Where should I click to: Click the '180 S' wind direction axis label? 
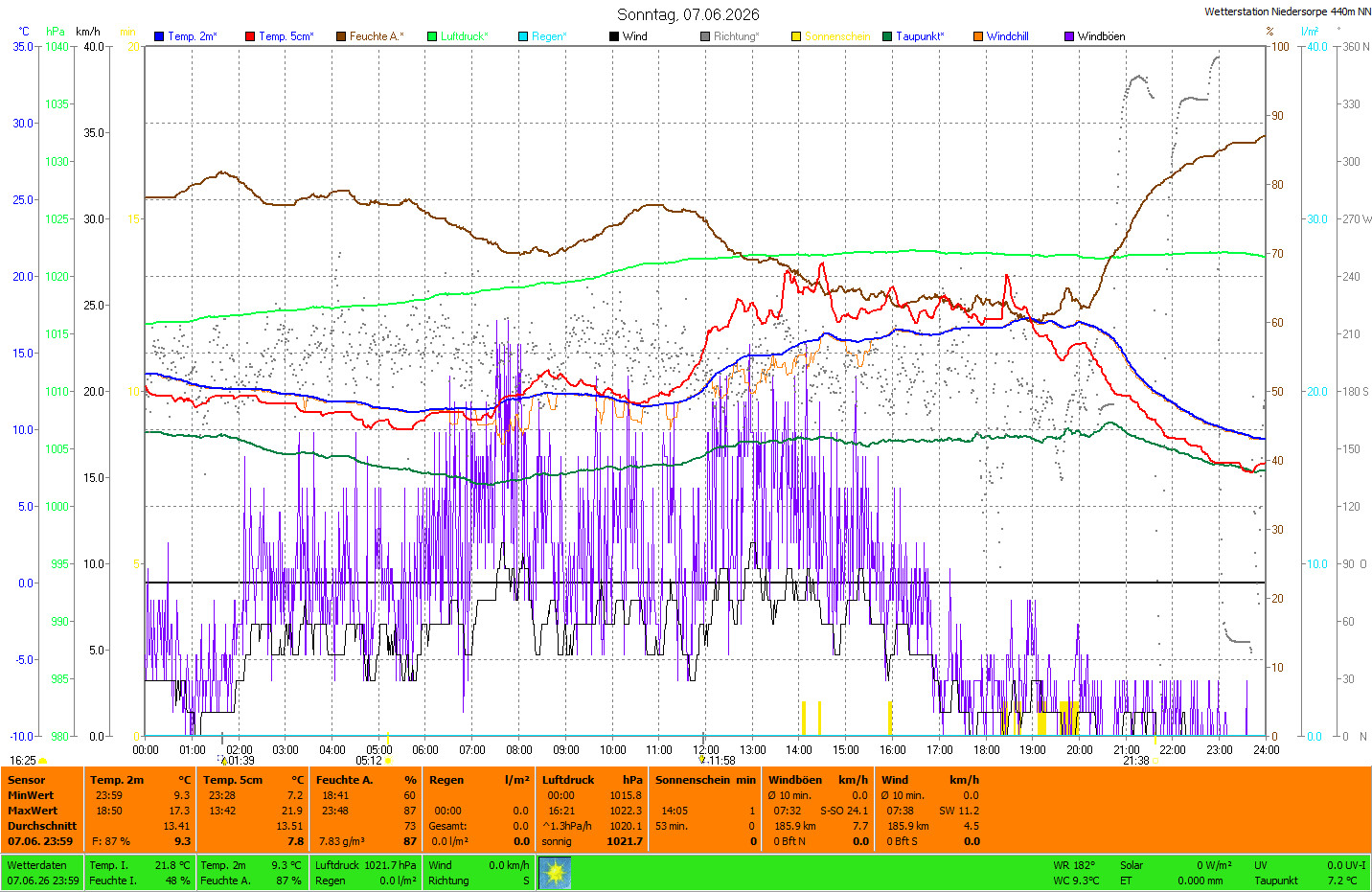click(x=1356, y=392)
